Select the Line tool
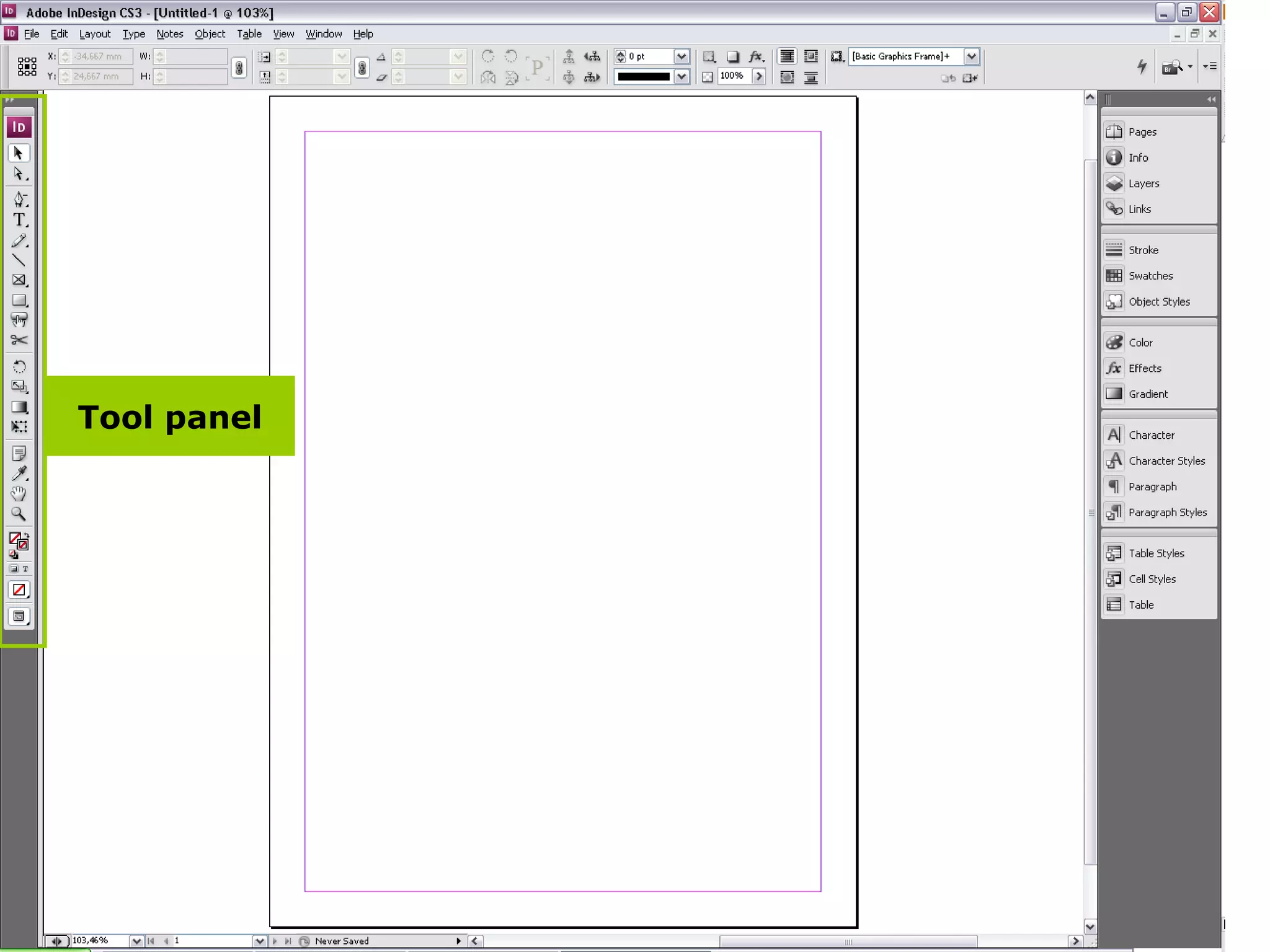This screenshot has width=1270, height=952. pos(19,260)
